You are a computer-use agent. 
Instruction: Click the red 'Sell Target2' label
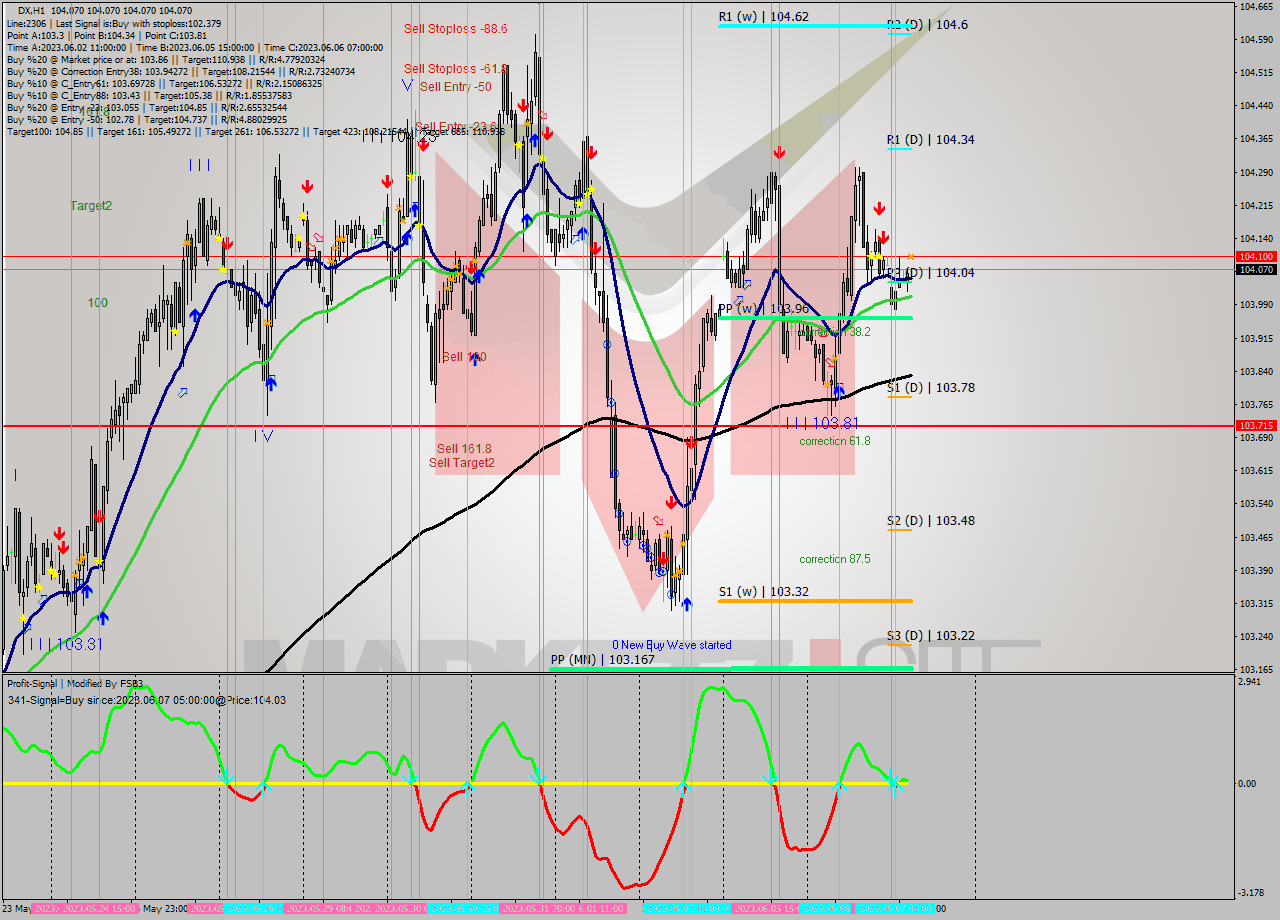click(x=462, y=462)
